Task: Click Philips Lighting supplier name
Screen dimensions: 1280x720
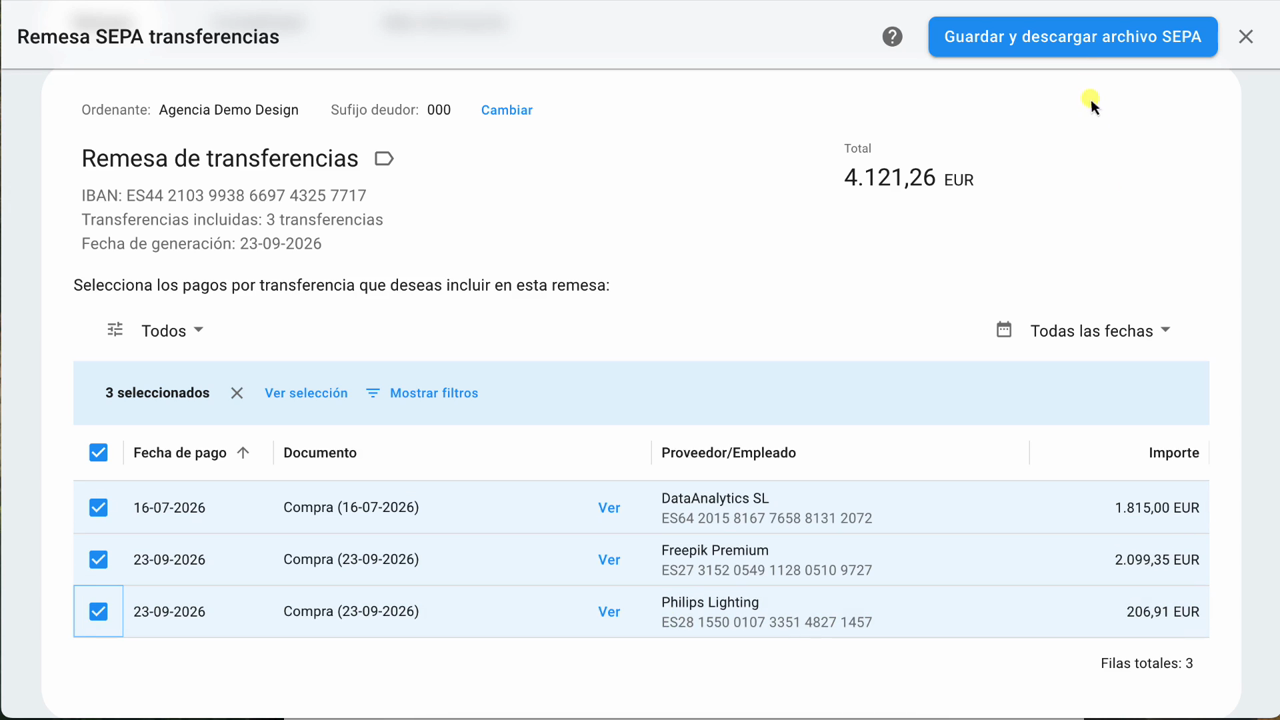Action: coord(710,602)
